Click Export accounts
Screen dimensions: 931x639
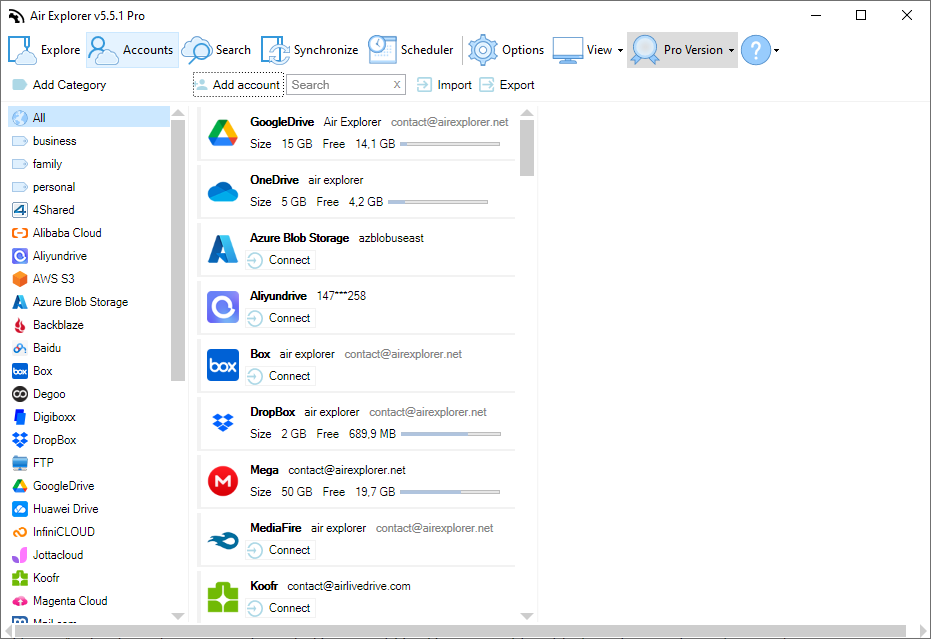[x=507, y=85]
